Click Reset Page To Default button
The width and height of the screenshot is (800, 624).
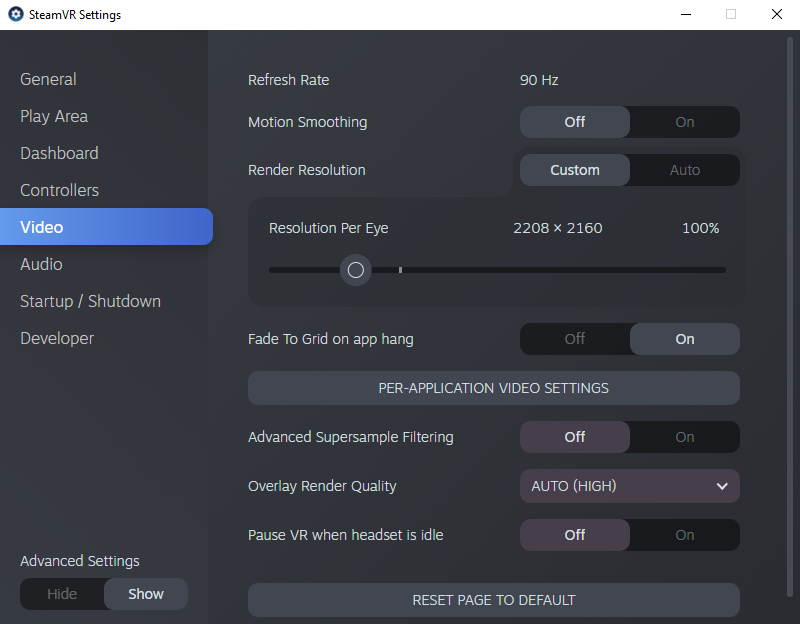pos(493,600)
